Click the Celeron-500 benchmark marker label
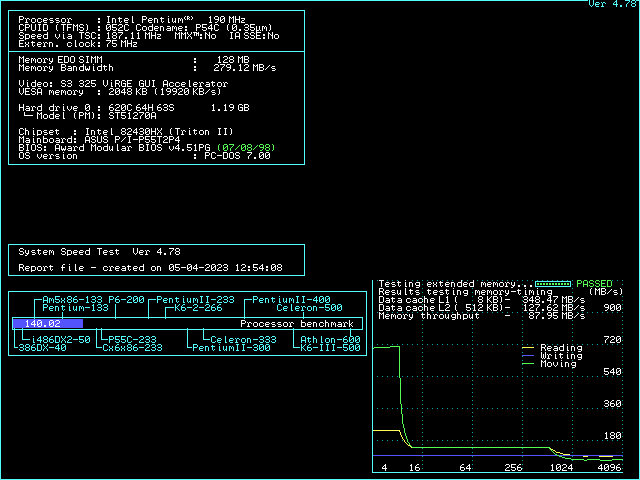Image resolution: width=640 pixels, height=480 pixels. coord(302,308)
